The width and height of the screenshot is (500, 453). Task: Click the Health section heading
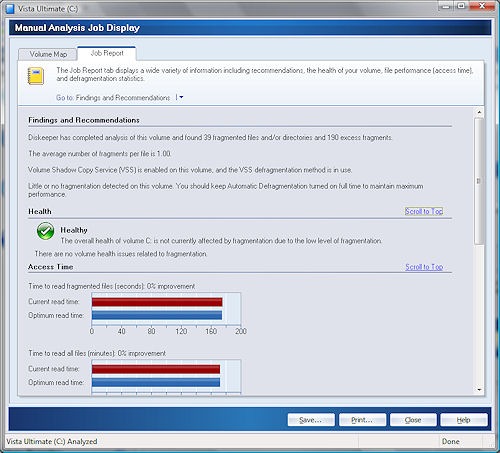coord(40,212)
